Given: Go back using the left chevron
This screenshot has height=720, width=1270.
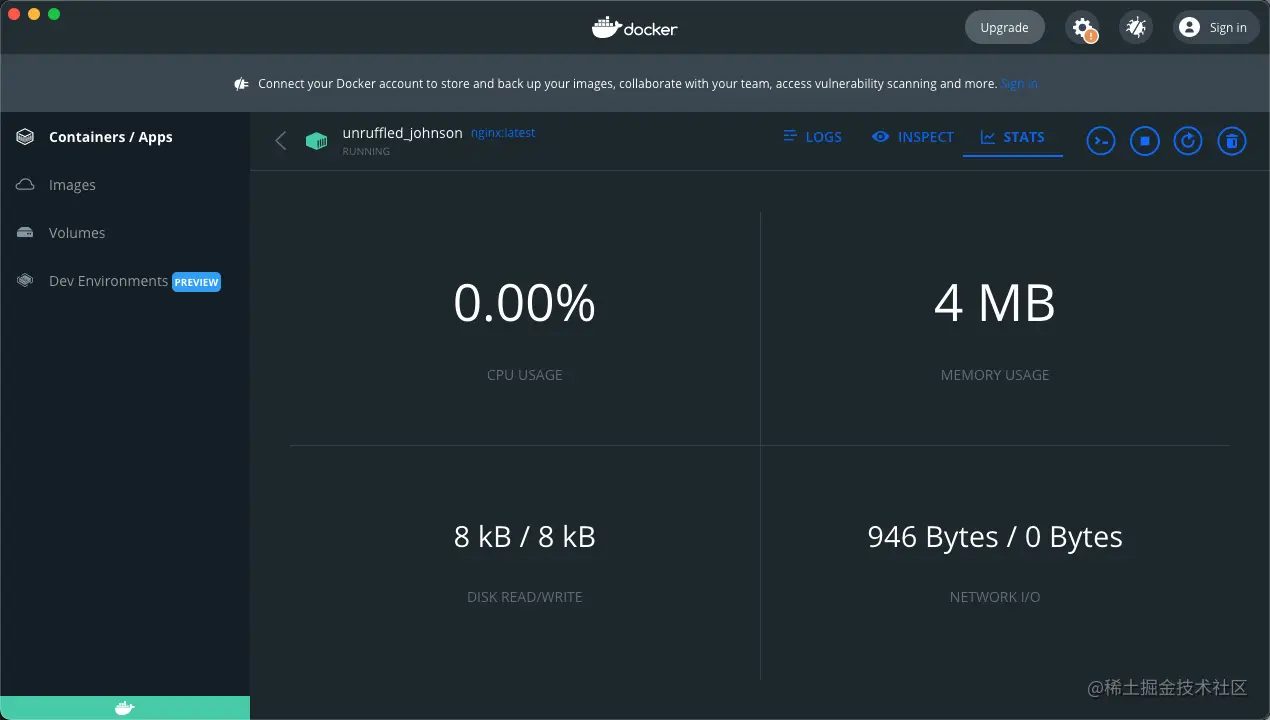Looking at the screenshot, I should pos(281,141).
